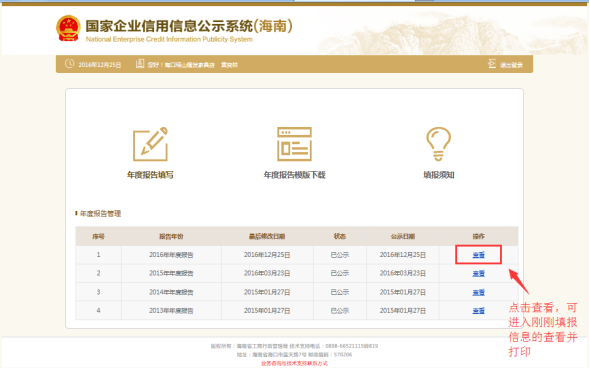590x369 pixels.
Task: Click the logout arrow icon
Action: click(x=492, y=64)
